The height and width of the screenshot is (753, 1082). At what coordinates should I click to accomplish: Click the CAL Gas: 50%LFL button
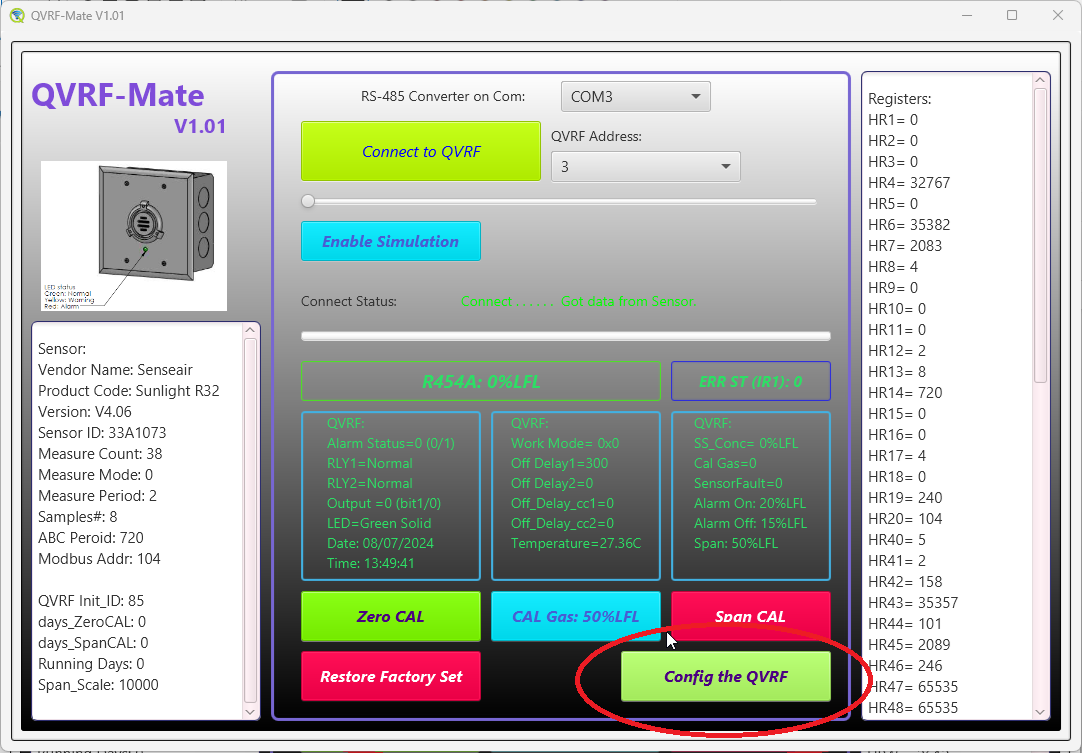click(x=576, y=616)
